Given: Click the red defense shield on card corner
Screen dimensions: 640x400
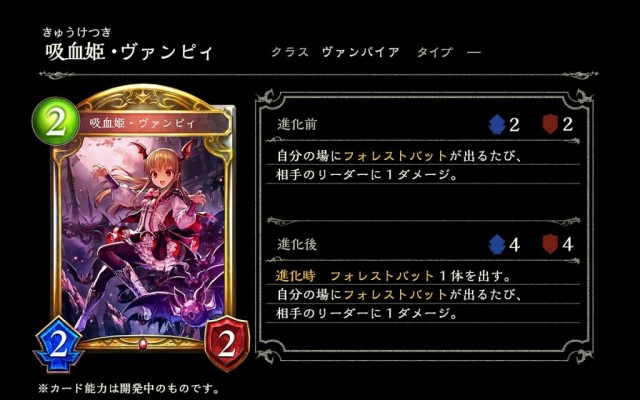Looking at the screenshot, I should tap(227, 344).
